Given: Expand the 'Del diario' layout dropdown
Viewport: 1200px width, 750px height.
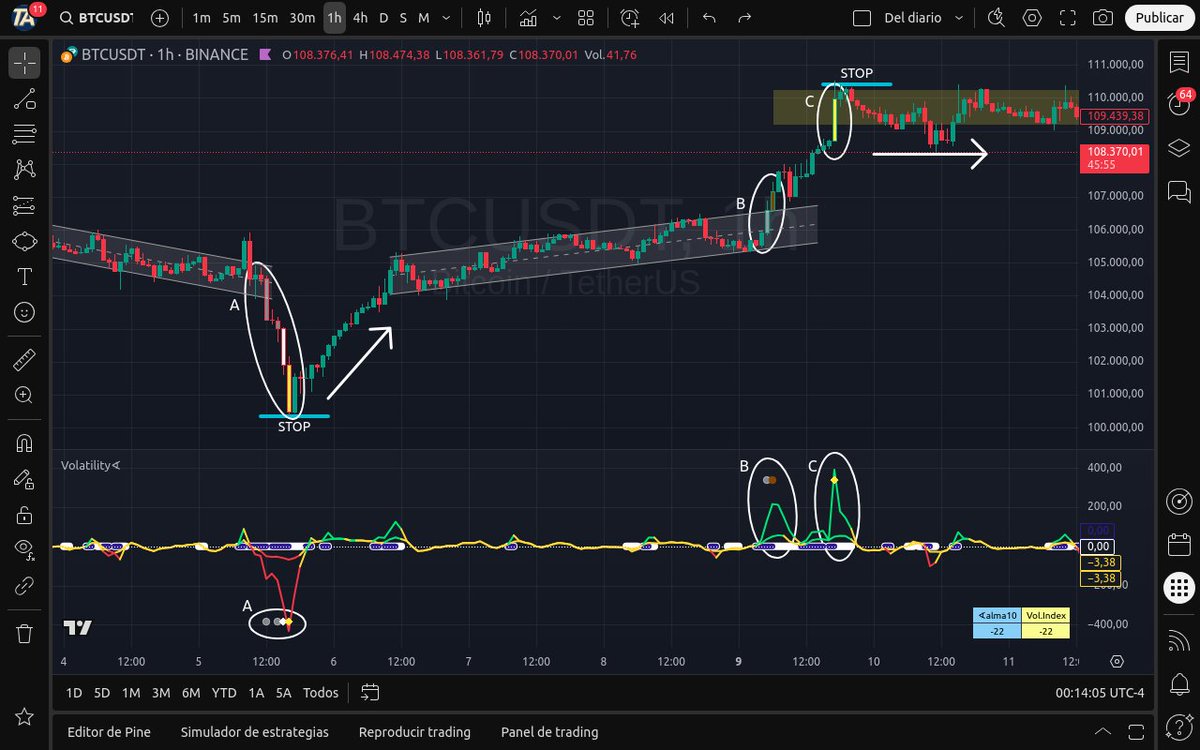Looking at the screenshot, I should pos(960,18).
